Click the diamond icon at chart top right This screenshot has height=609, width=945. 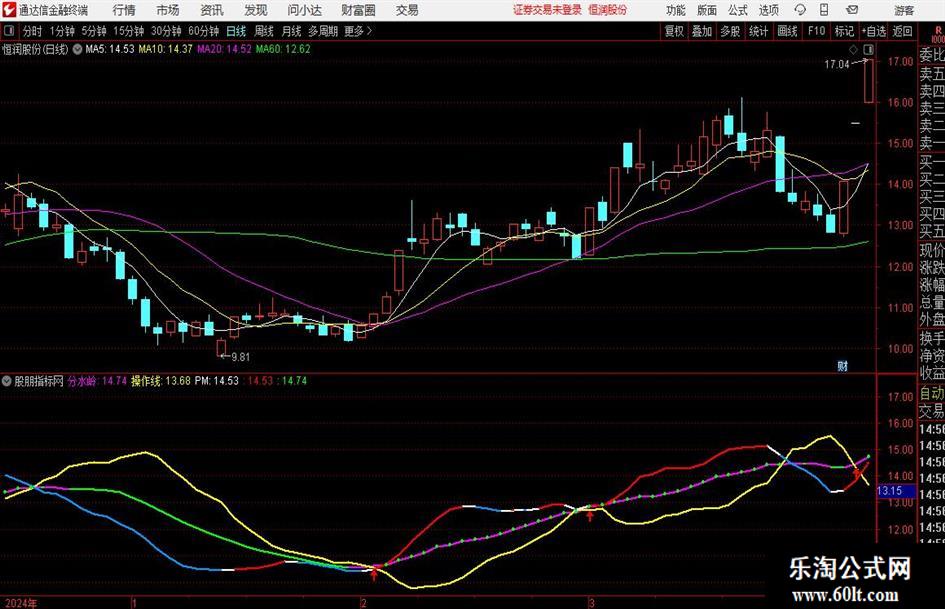pyautogui.click(x=853, y=49)
